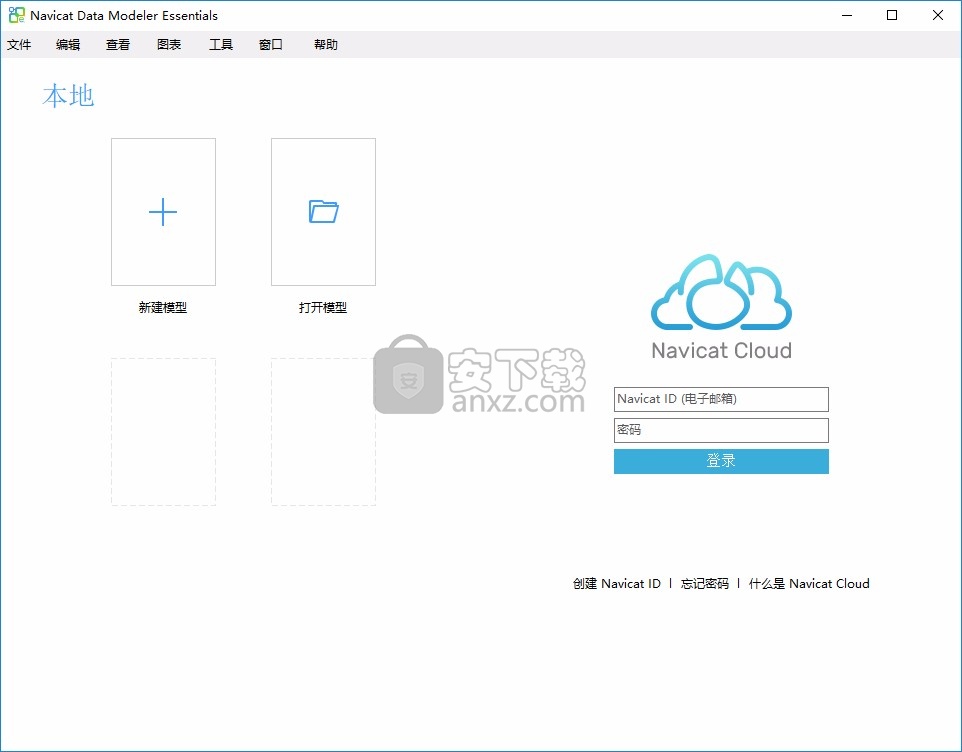Open the 窗口 menu

point(271,45)
